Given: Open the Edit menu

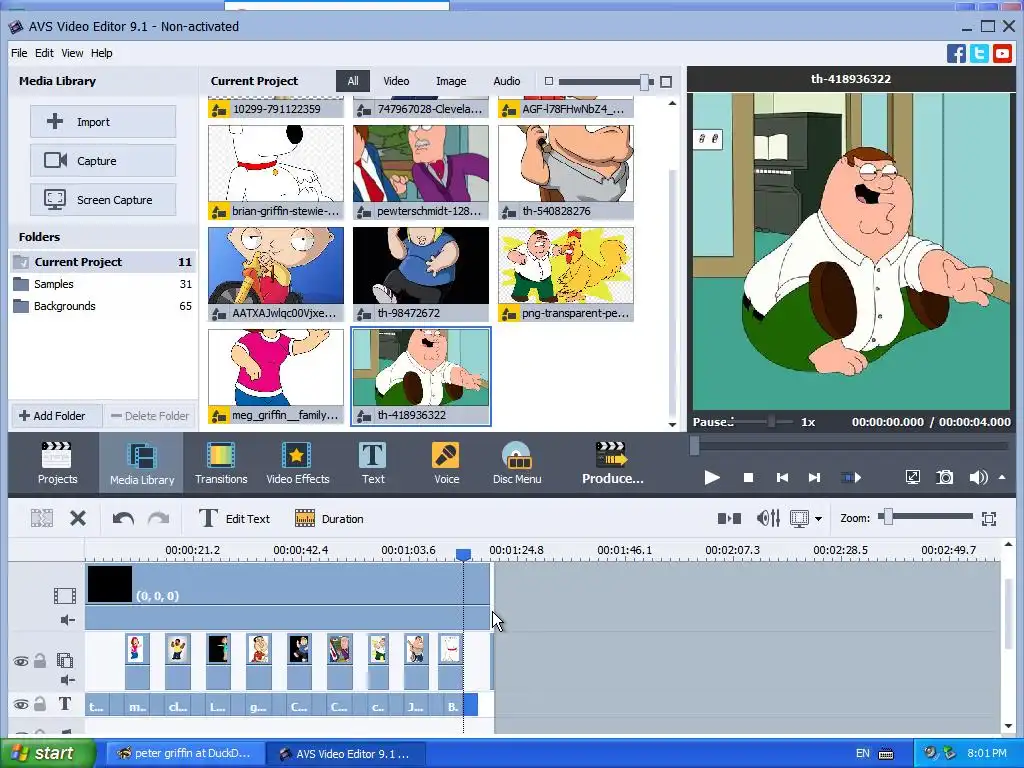Looking at the screenshot, I should click(x=44, y=53).
